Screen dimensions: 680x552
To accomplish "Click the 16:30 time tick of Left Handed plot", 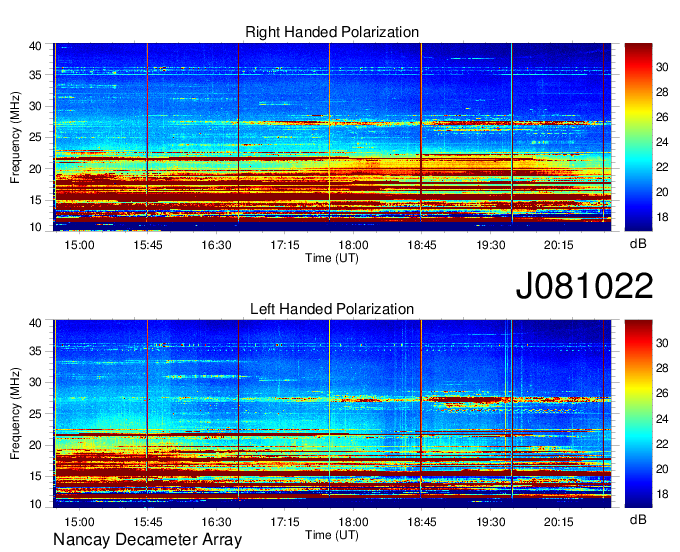I will (216, 522).
